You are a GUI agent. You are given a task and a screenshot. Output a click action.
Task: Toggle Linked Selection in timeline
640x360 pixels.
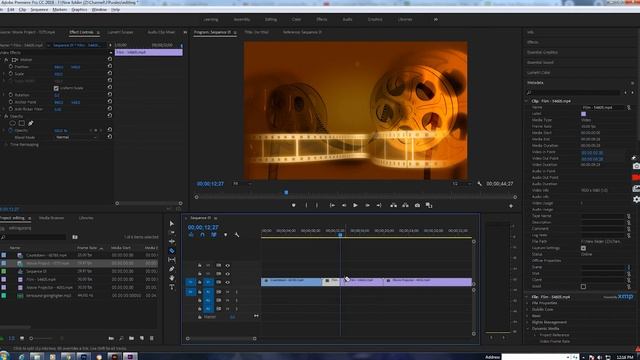(214, 235)
